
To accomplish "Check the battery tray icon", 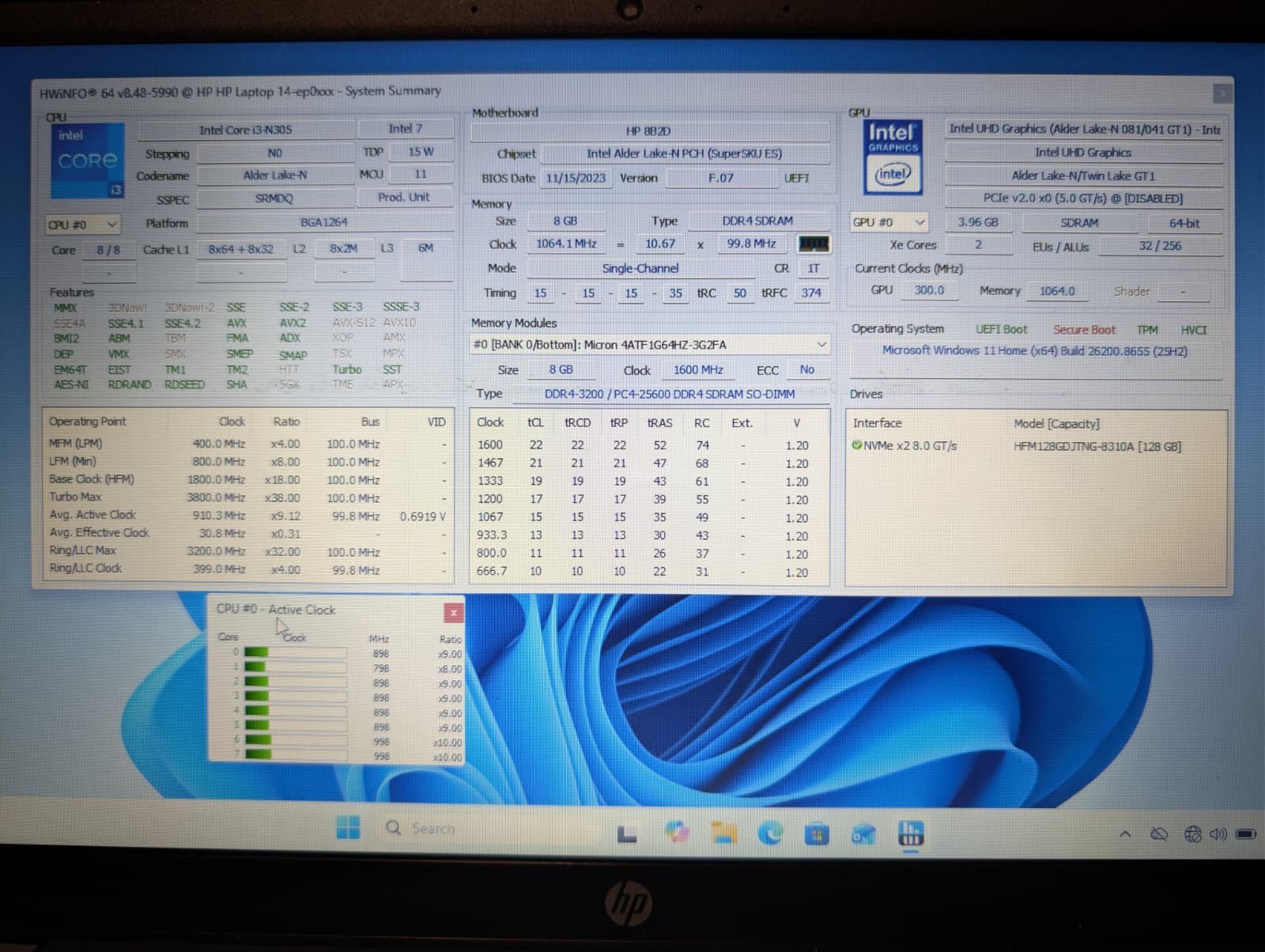I will tap(1246, 834).
